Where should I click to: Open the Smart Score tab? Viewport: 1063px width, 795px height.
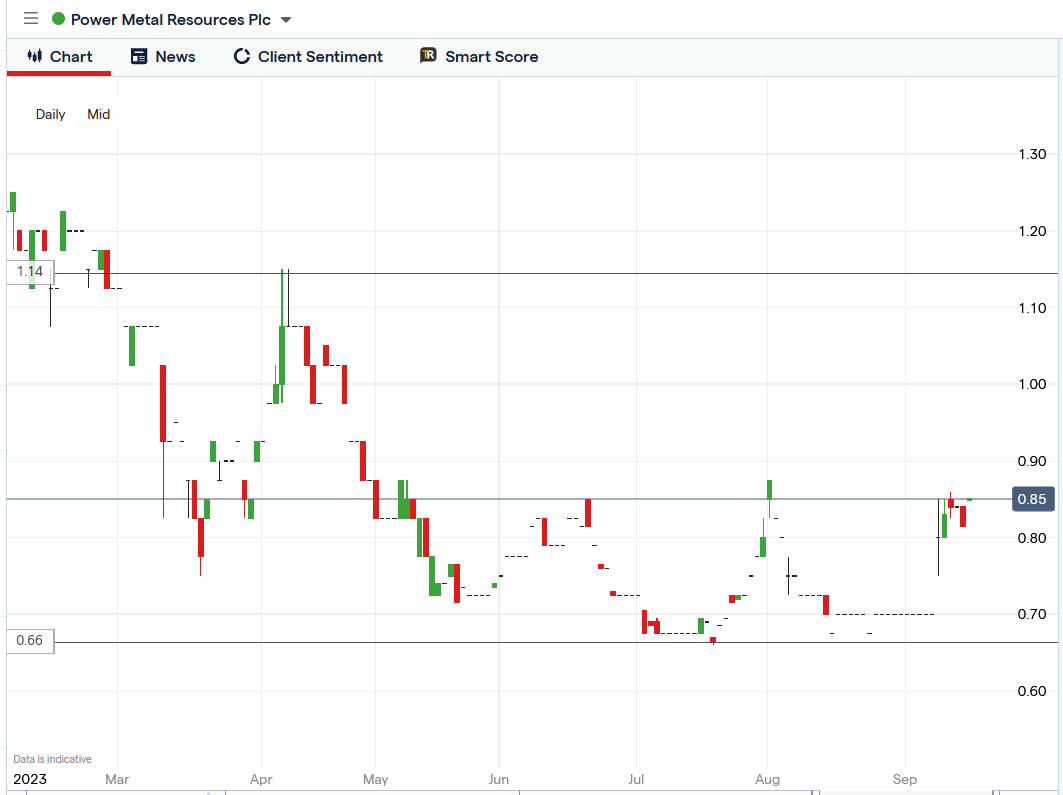pos(479,56)
